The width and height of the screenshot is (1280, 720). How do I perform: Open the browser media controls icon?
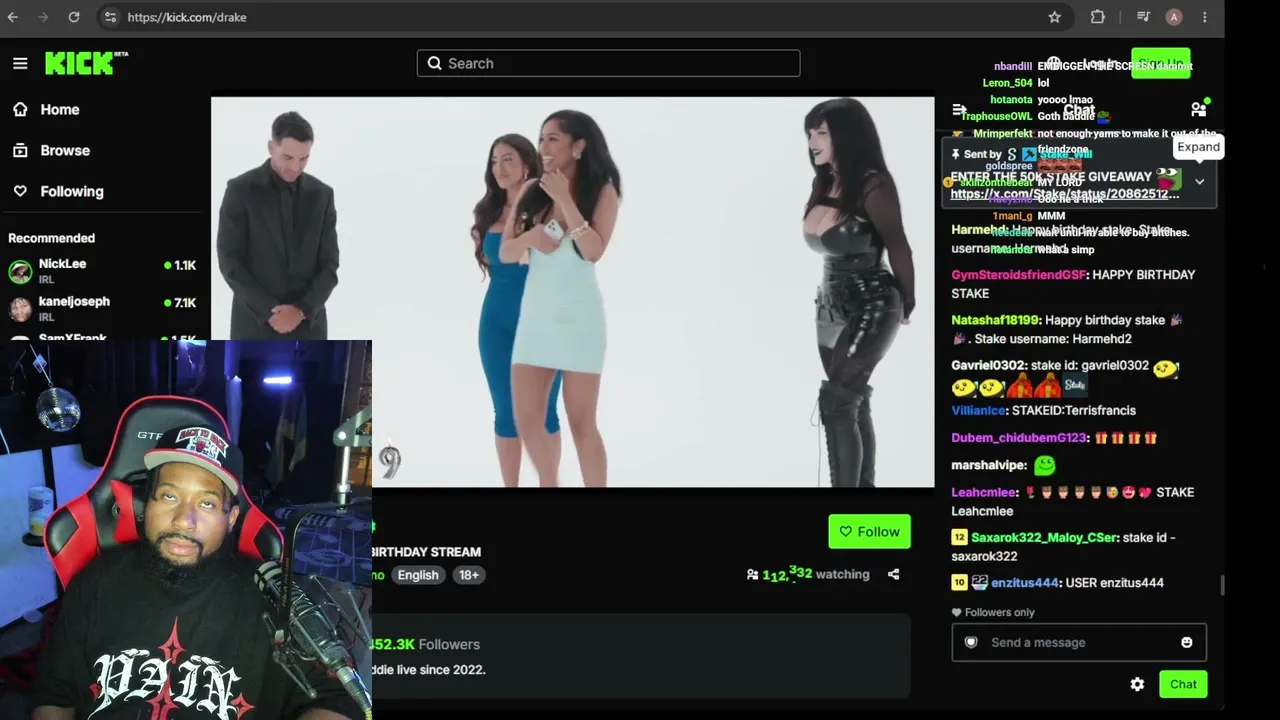[1142, 17]
